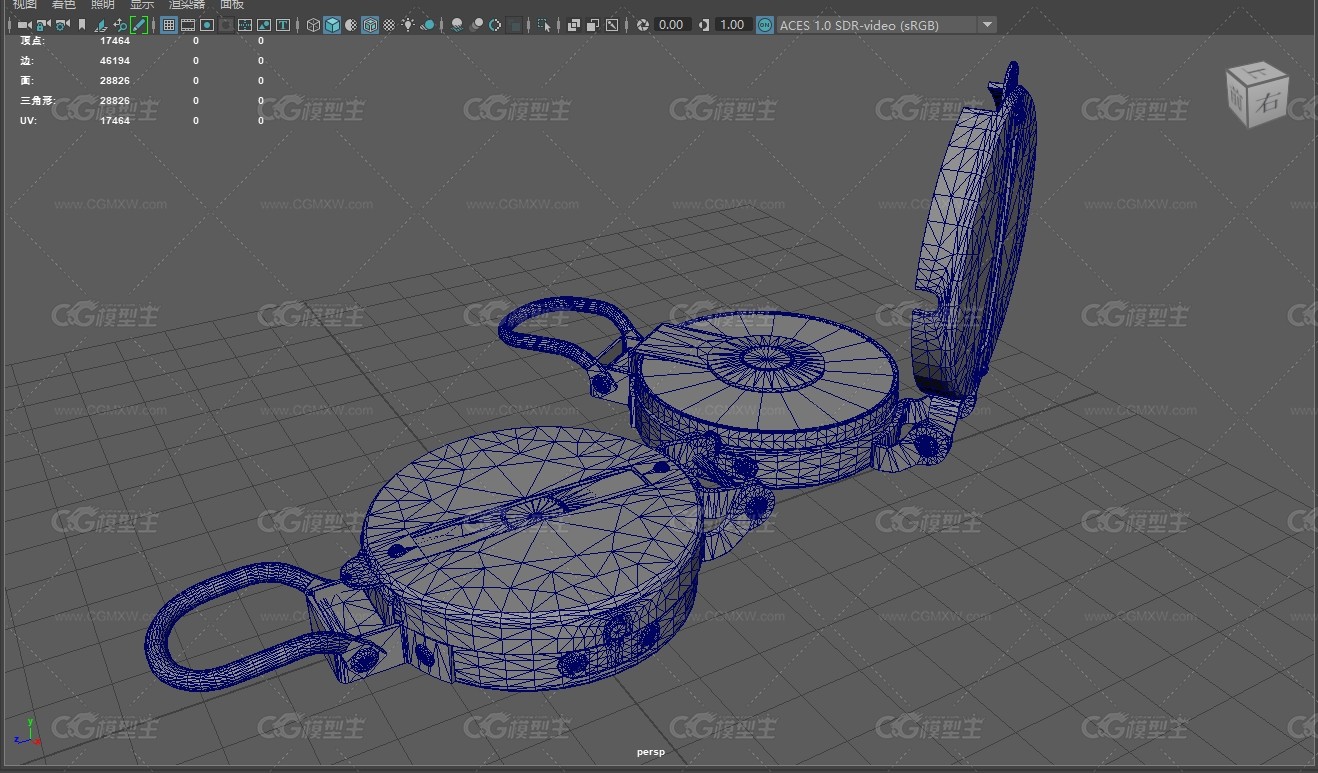Toggle the Gate Mask button
This screenshot has width=1318, height=773.
coord(227,25)
